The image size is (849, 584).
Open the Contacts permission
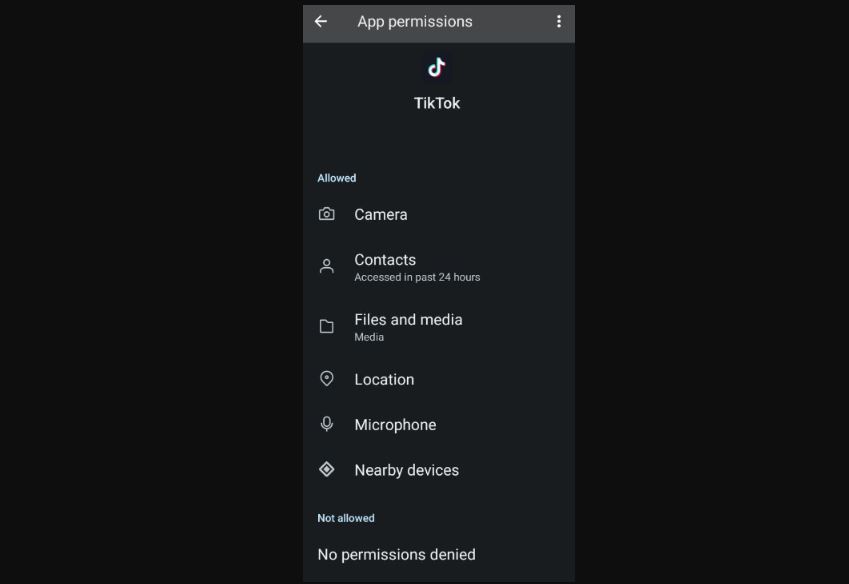pyautogui.click(x=439, y=267)
